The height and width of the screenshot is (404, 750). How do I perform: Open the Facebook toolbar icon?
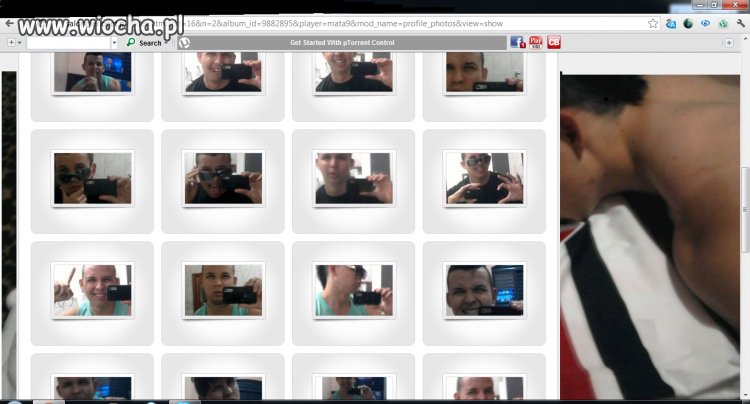tap(518, 42)
